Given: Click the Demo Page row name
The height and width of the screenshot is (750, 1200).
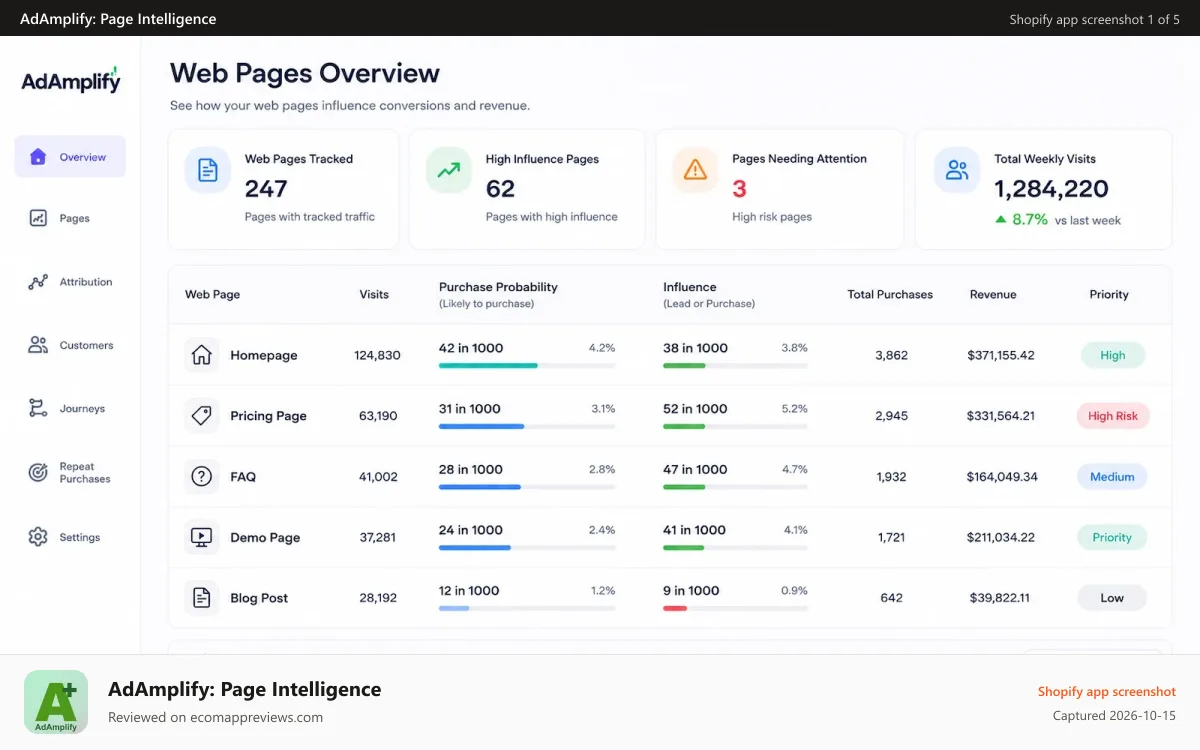Looking at the screenshot, I should [x=265, y=537].
